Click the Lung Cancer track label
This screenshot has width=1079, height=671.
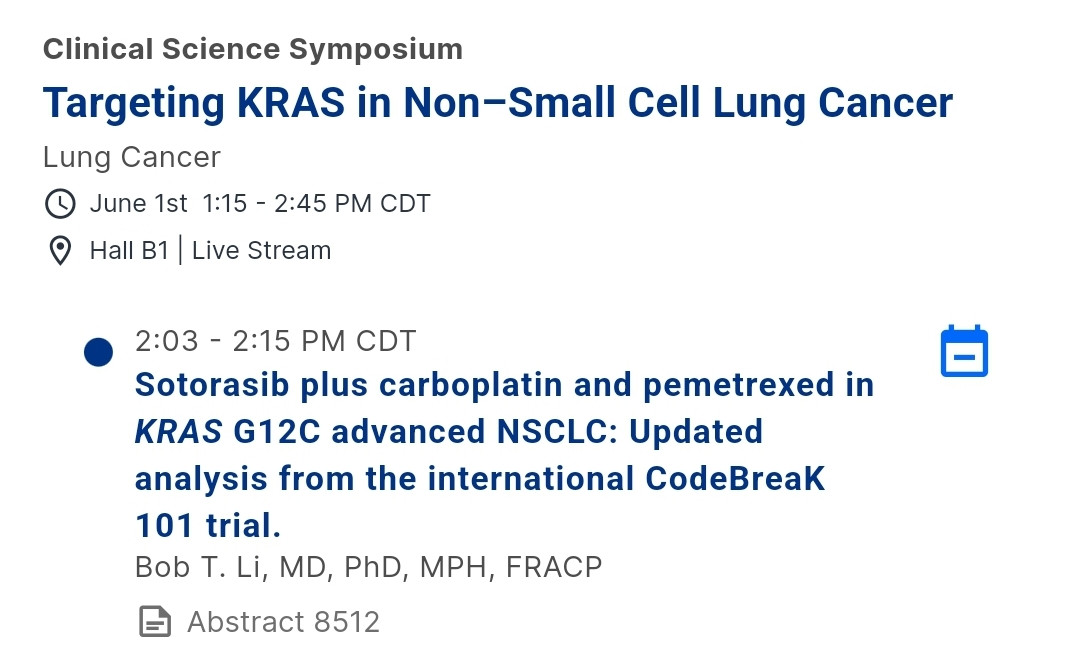tap(131, 157)
